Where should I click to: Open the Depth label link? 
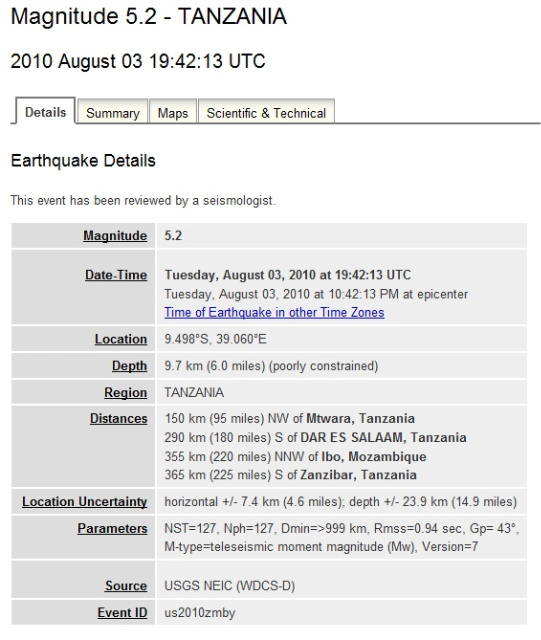click(129, 366)
